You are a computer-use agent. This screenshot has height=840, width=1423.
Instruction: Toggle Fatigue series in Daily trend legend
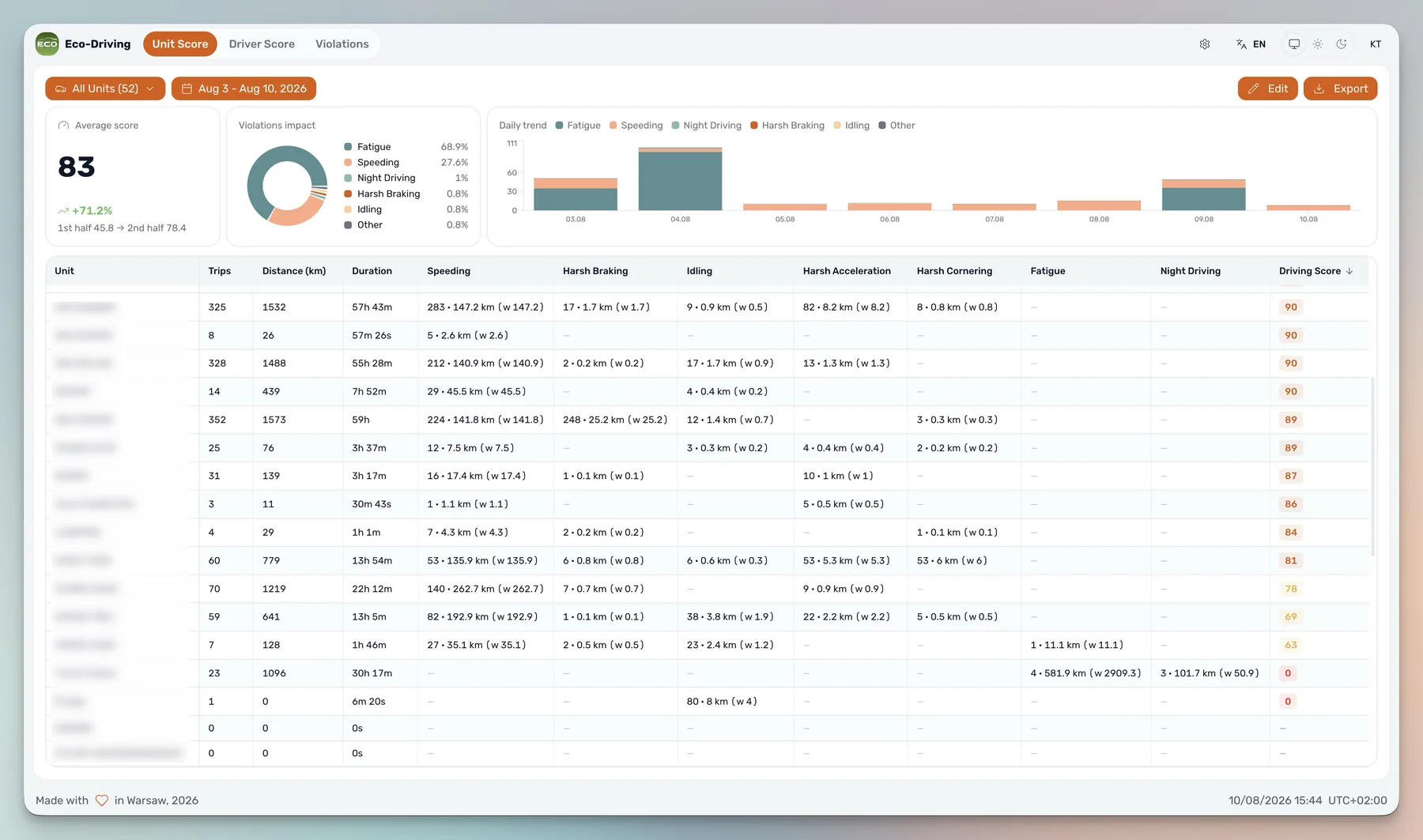click(578, 126)
